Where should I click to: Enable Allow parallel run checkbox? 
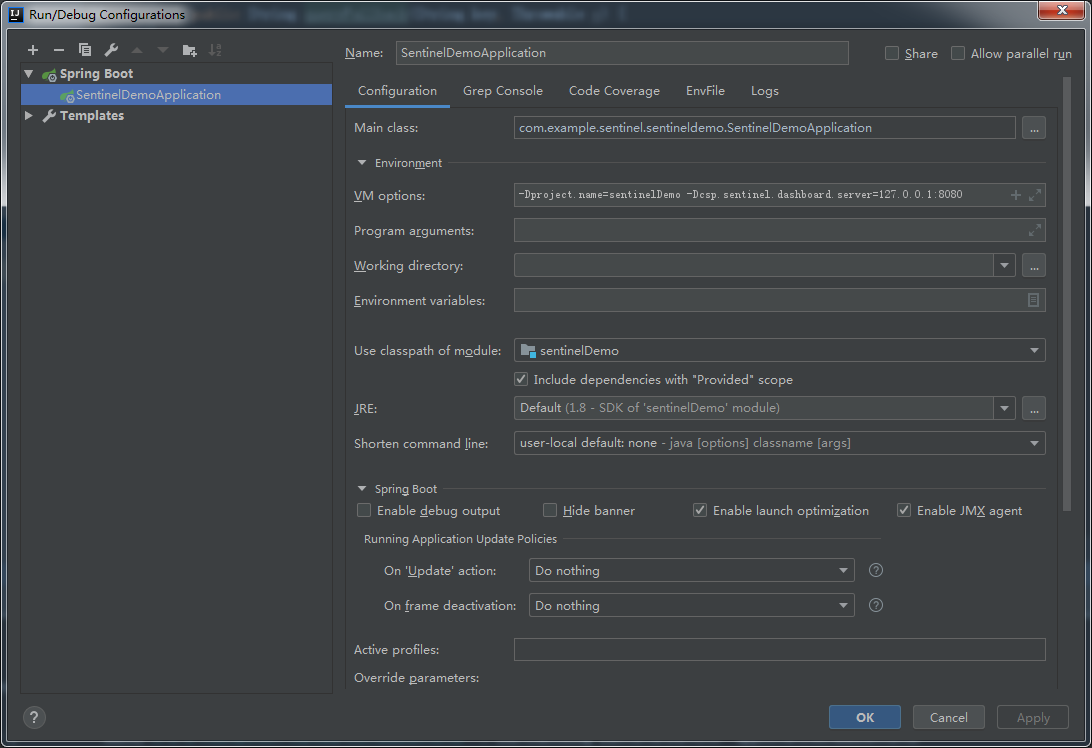click(958, 54)
